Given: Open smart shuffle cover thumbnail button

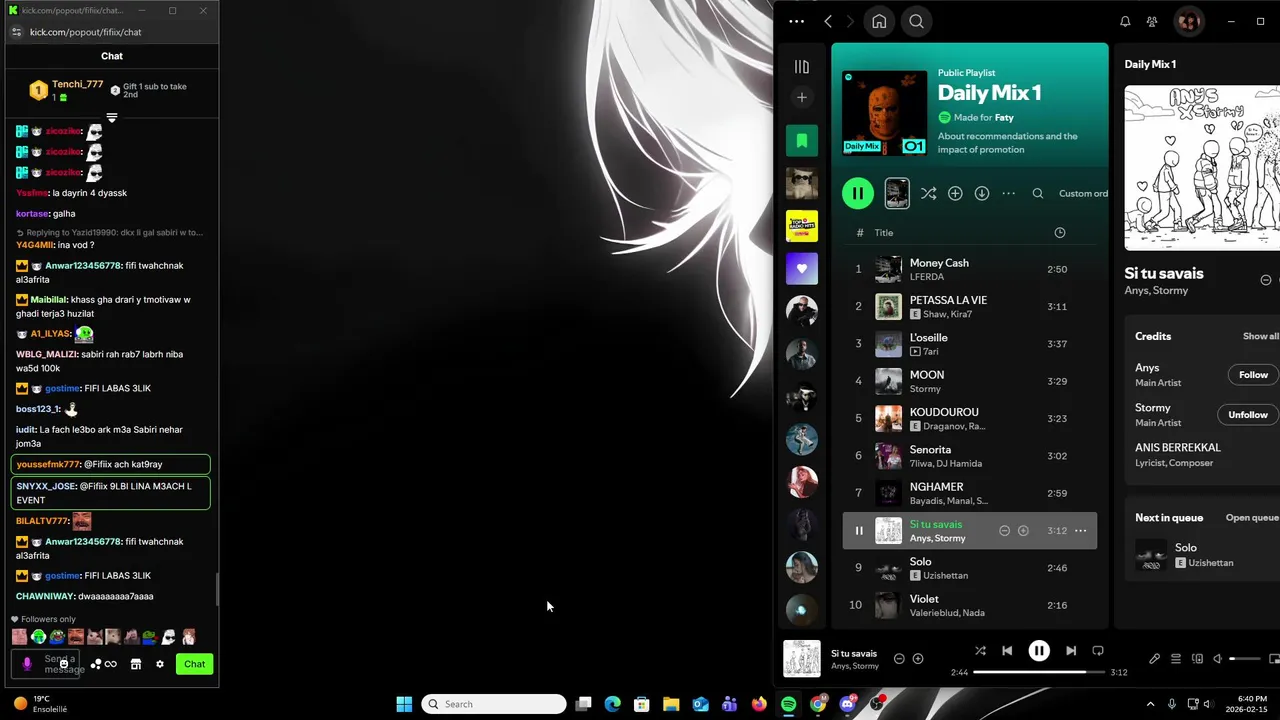Looking at the screenshot, I should 897,193.
